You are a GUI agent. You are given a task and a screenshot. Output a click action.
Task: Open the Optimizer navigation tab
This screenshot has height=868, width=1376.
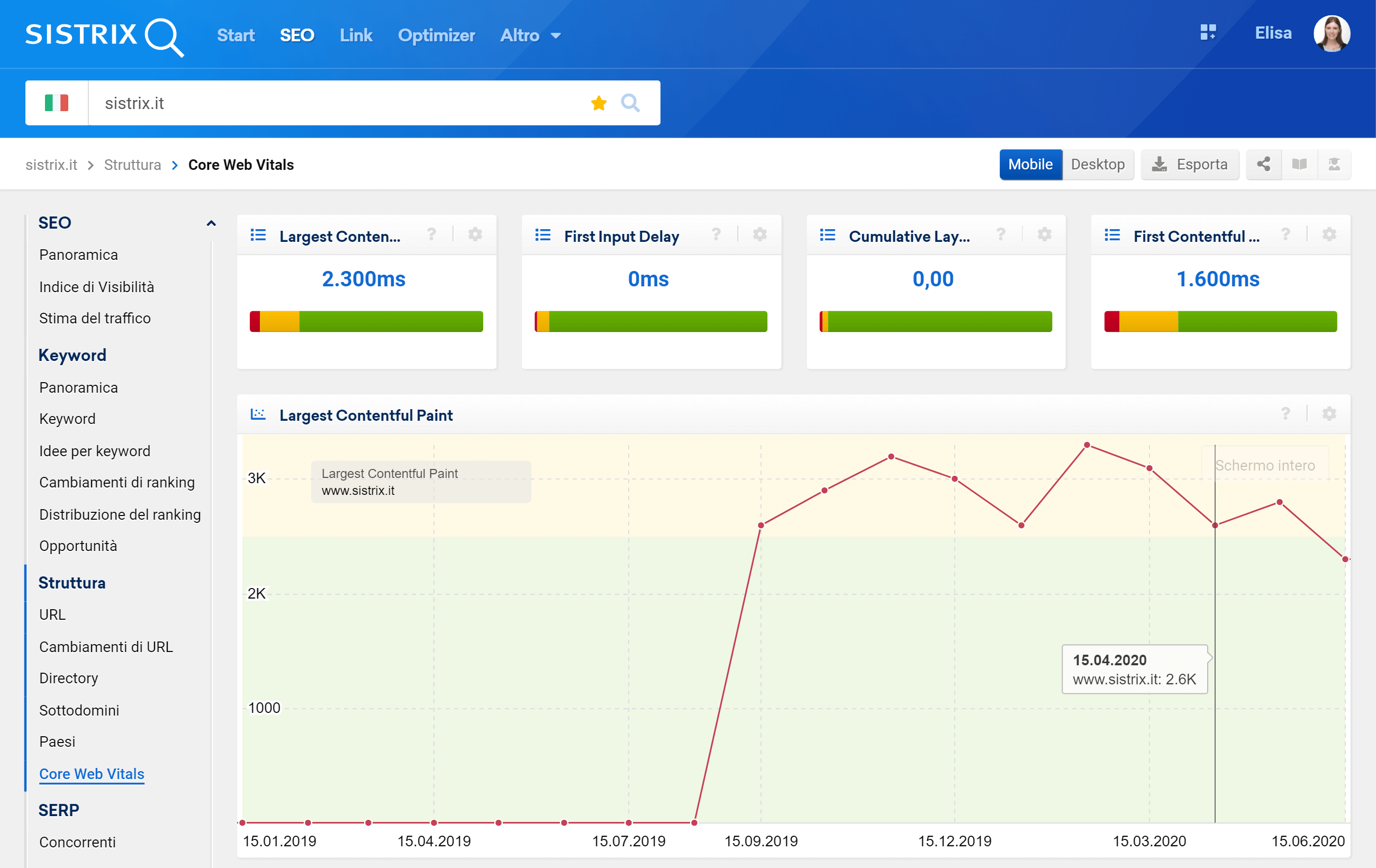[x=436, y=35]
